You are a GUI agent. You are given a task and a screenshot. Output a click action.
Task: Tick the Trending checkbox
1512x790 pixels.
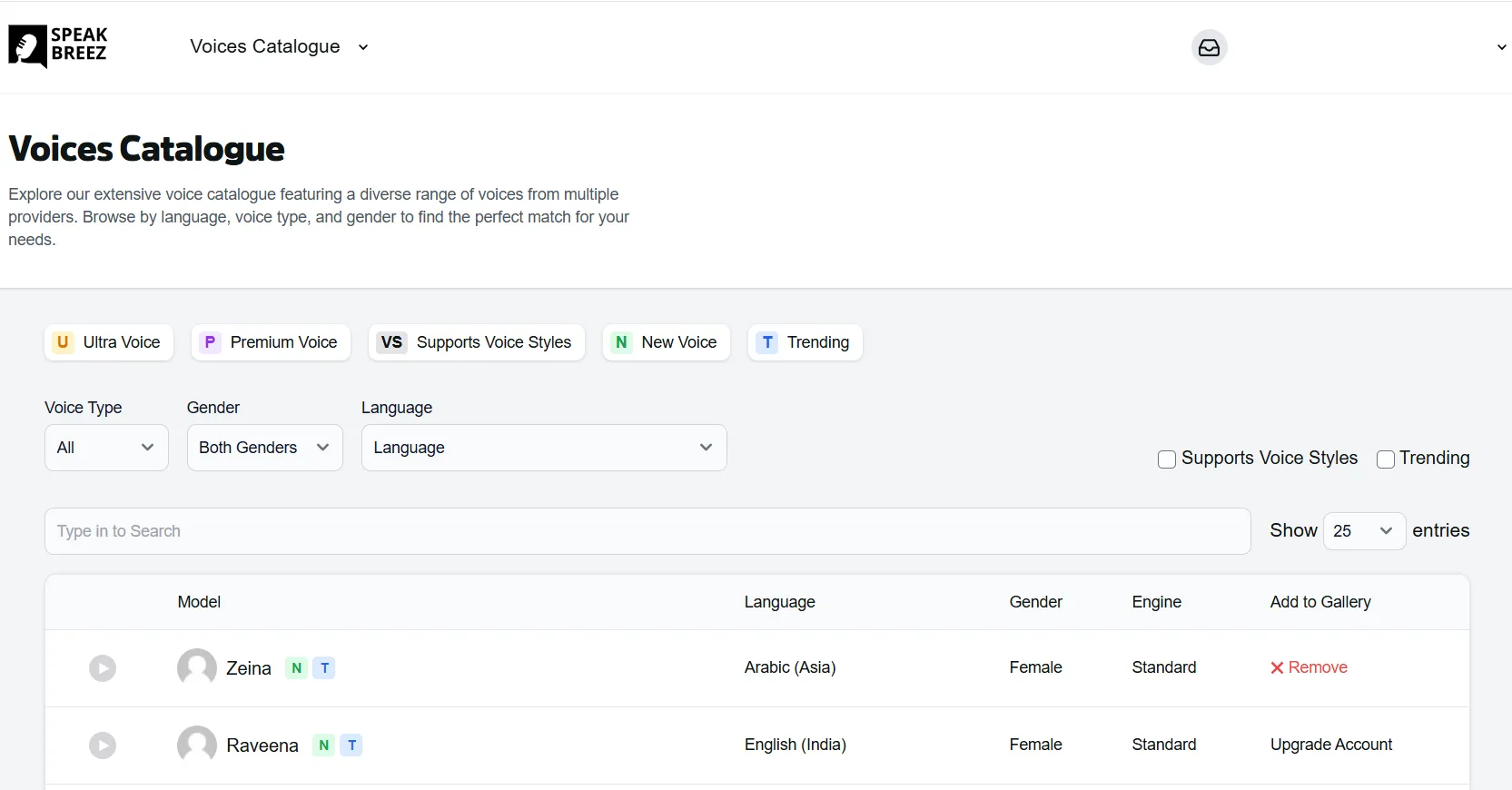click(x=1386, y=459)
